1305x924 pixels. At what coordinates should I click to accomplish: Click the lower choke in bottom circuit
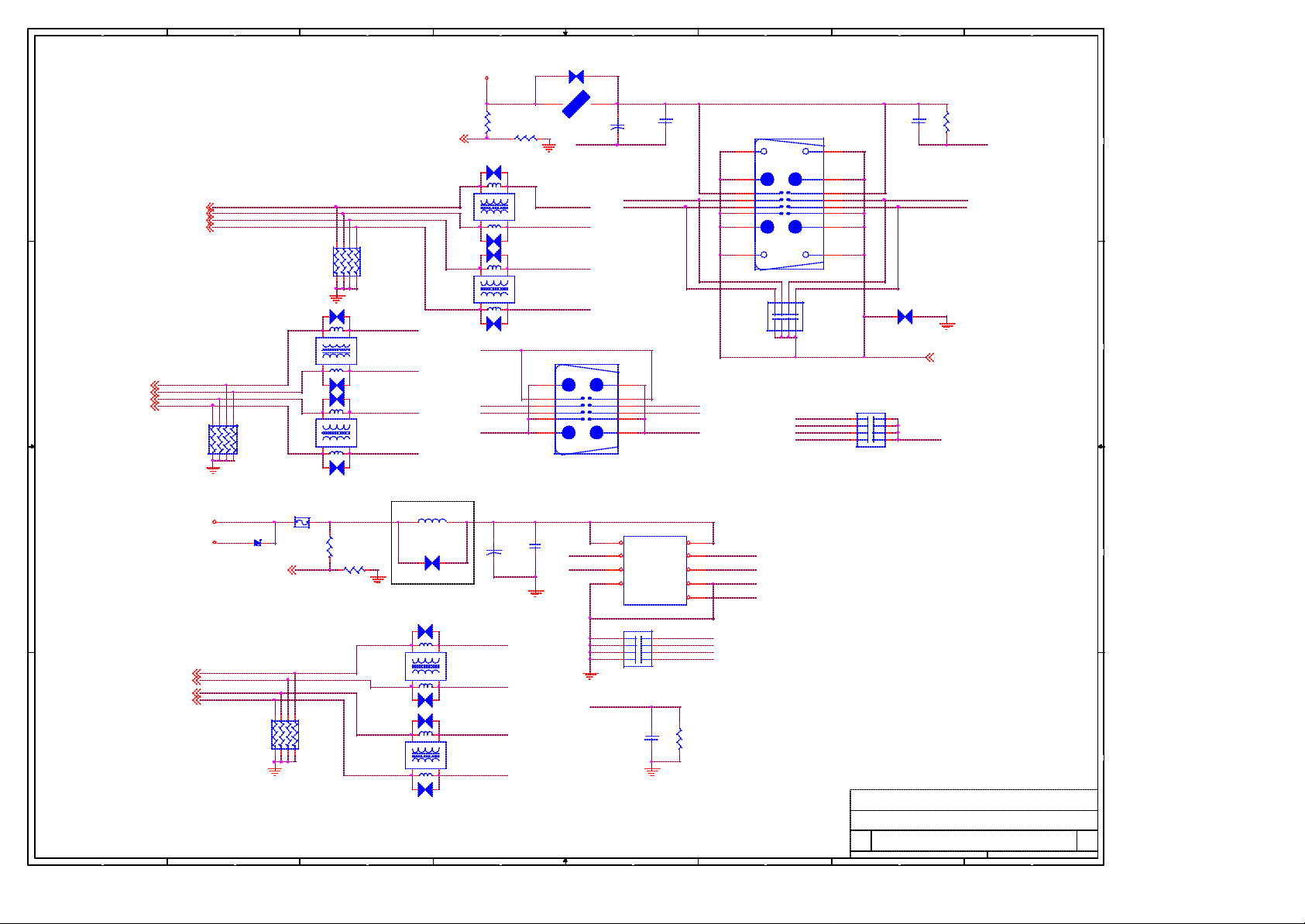point(426,755)
